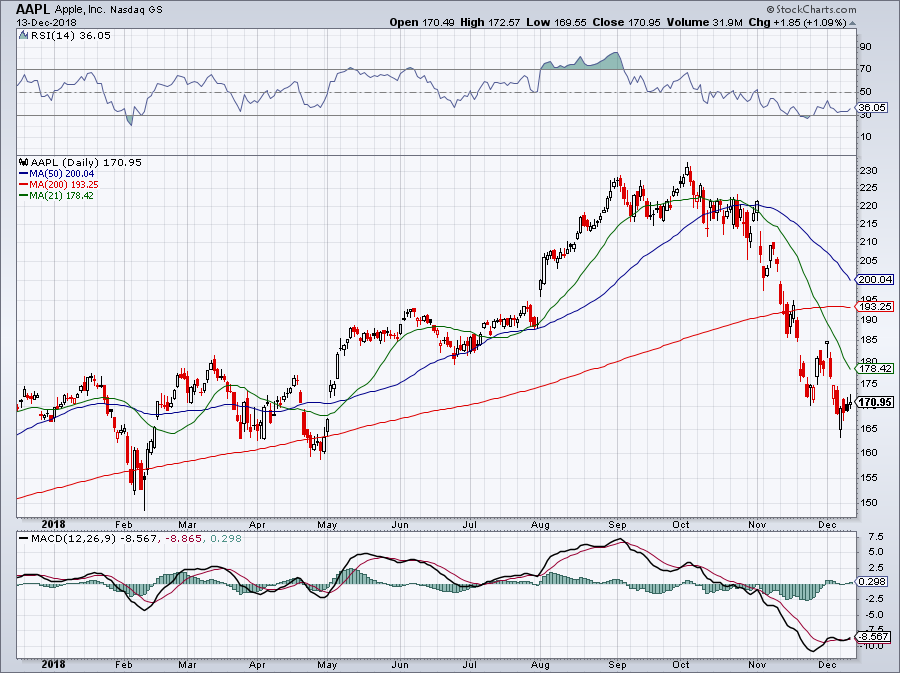The image size is (900, 673).
Task: Click the 178.42 MA value tag on the price axis
Action: (875, 368)
